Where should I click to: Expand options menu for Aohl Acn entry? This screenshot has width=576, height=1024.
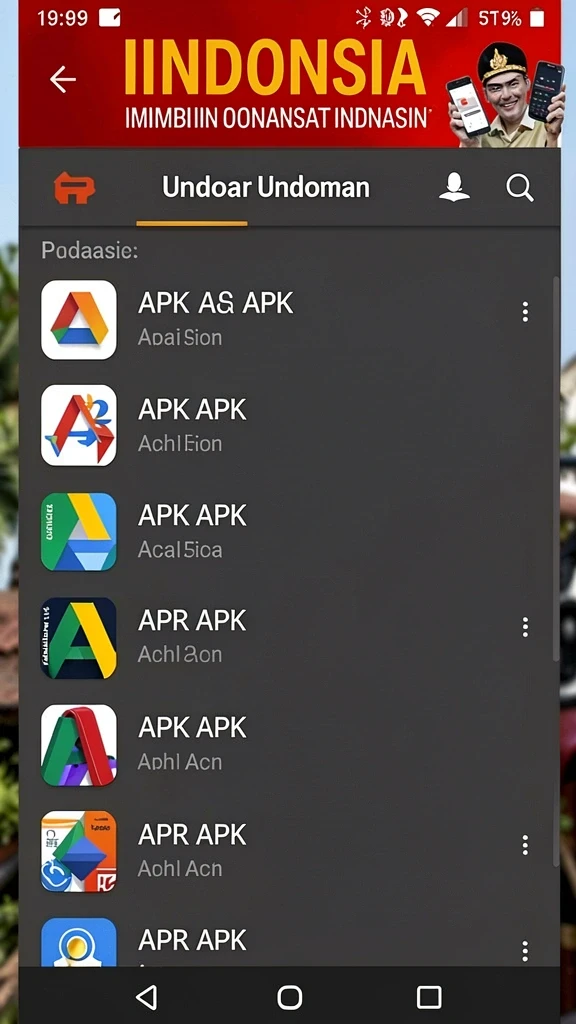525,845
